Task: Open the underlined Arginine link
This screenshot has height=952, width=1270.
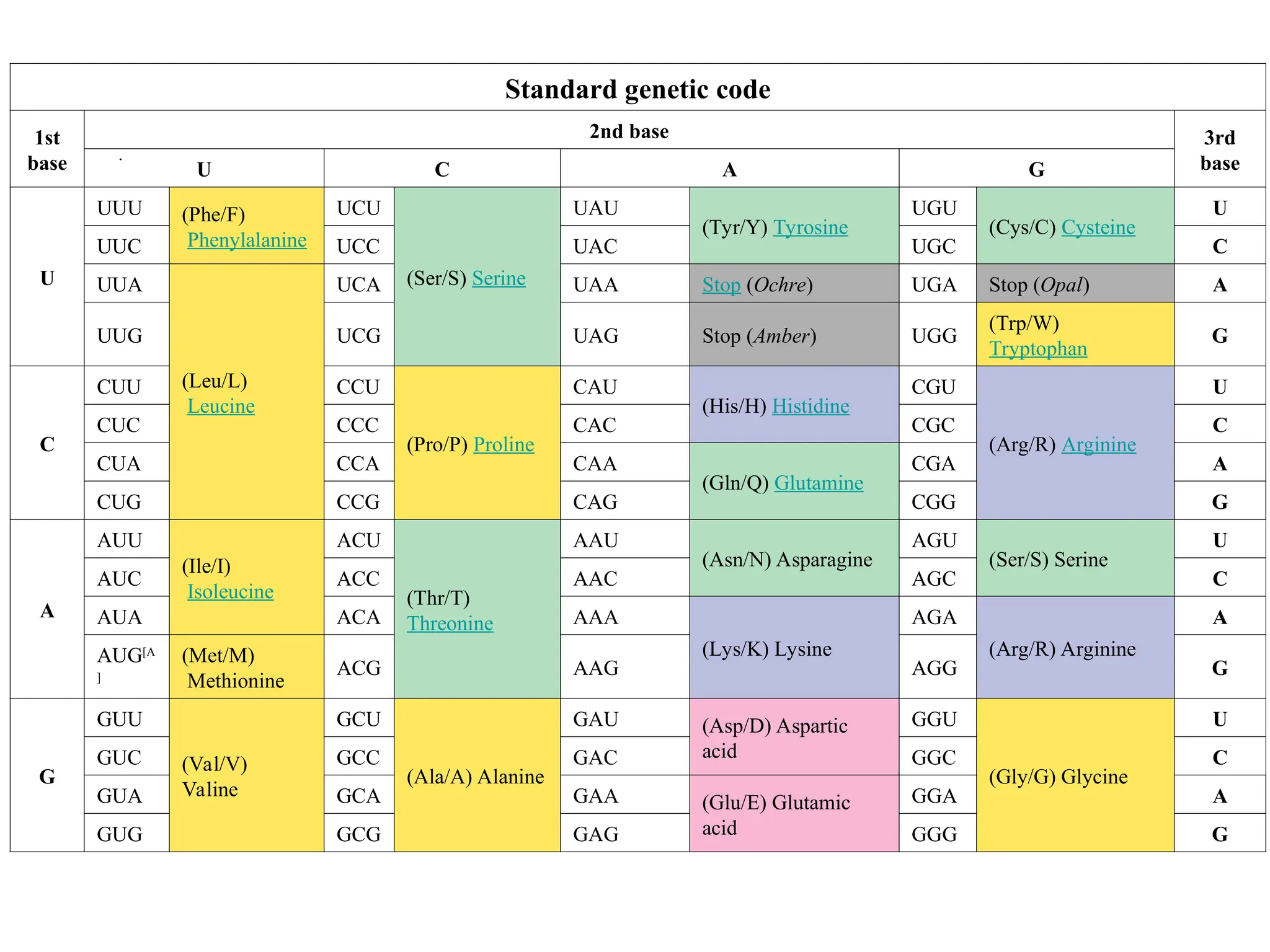Action: (1099, 444)
